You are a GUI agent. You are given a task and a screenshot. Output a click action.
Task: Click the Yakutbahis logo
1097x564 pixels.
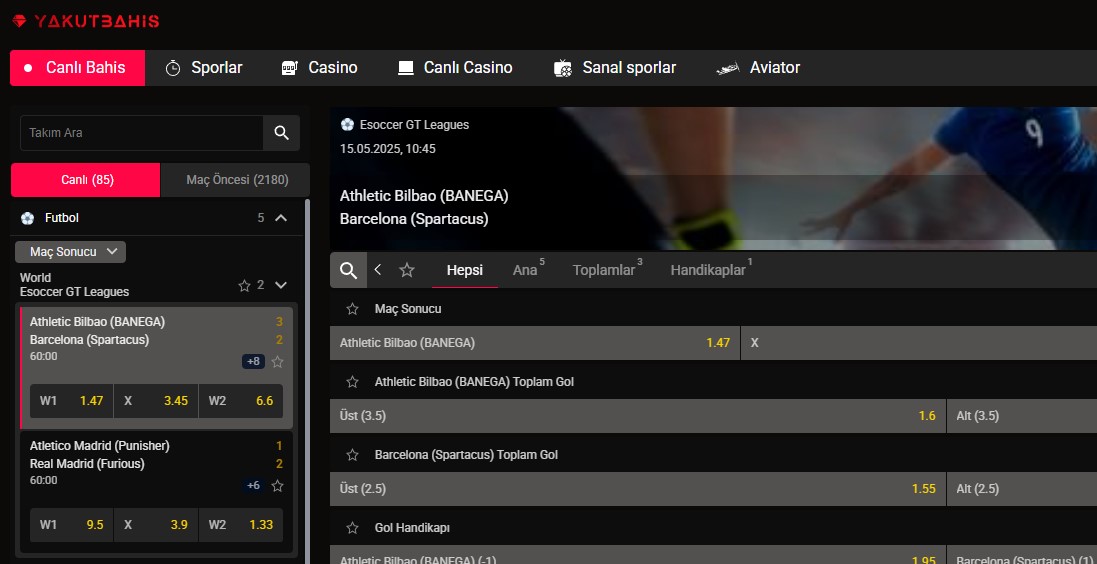click(x=86, y=21)
